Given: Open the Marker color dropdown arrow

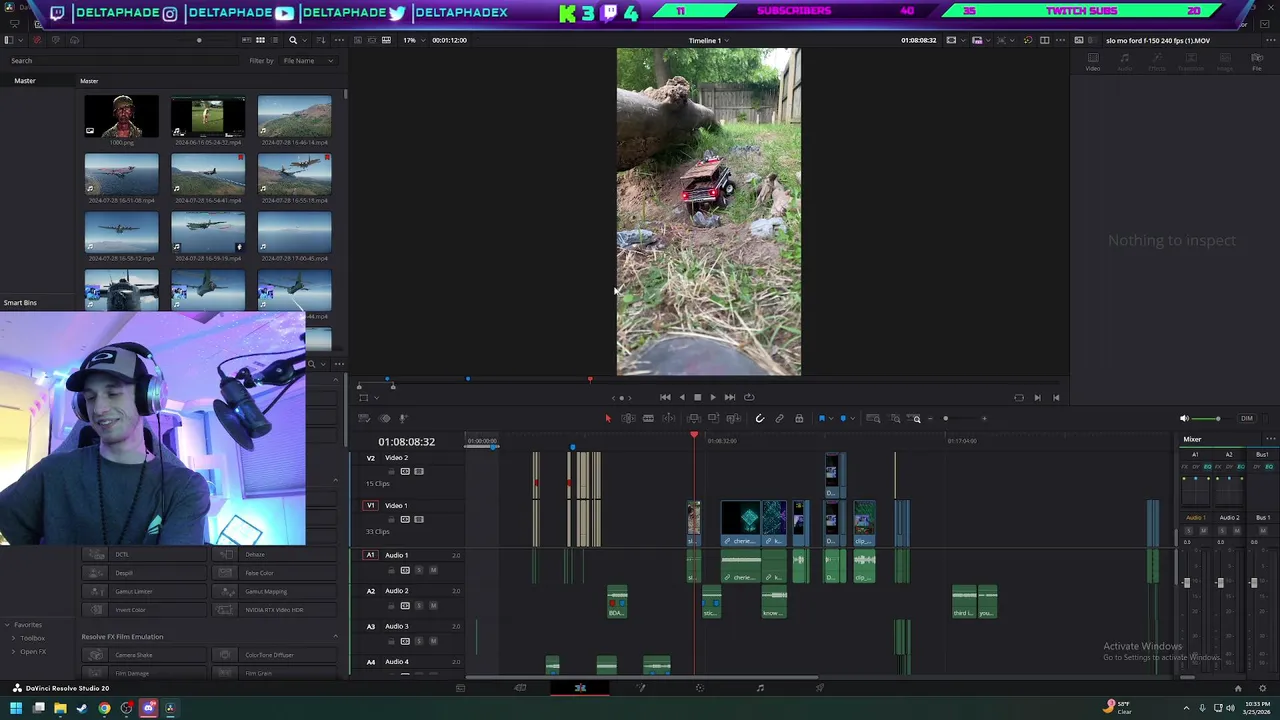Looking at the screenshot, I should (852, 418).
